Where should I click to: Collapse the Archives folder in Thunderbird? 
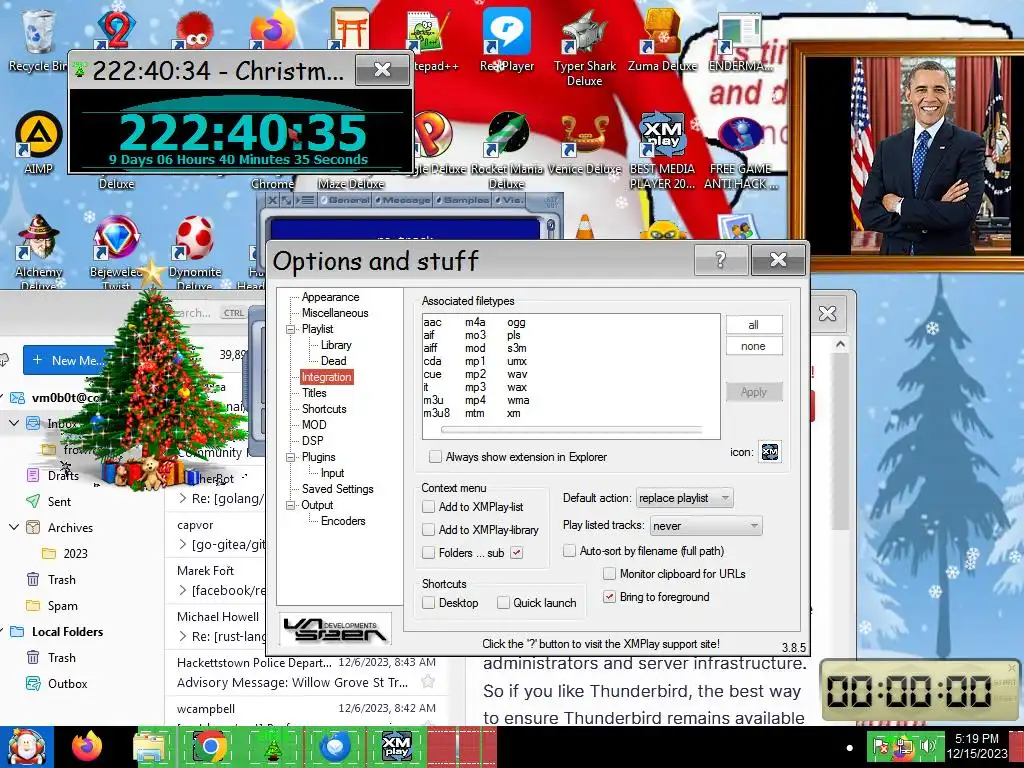click(x=14, y=527)
